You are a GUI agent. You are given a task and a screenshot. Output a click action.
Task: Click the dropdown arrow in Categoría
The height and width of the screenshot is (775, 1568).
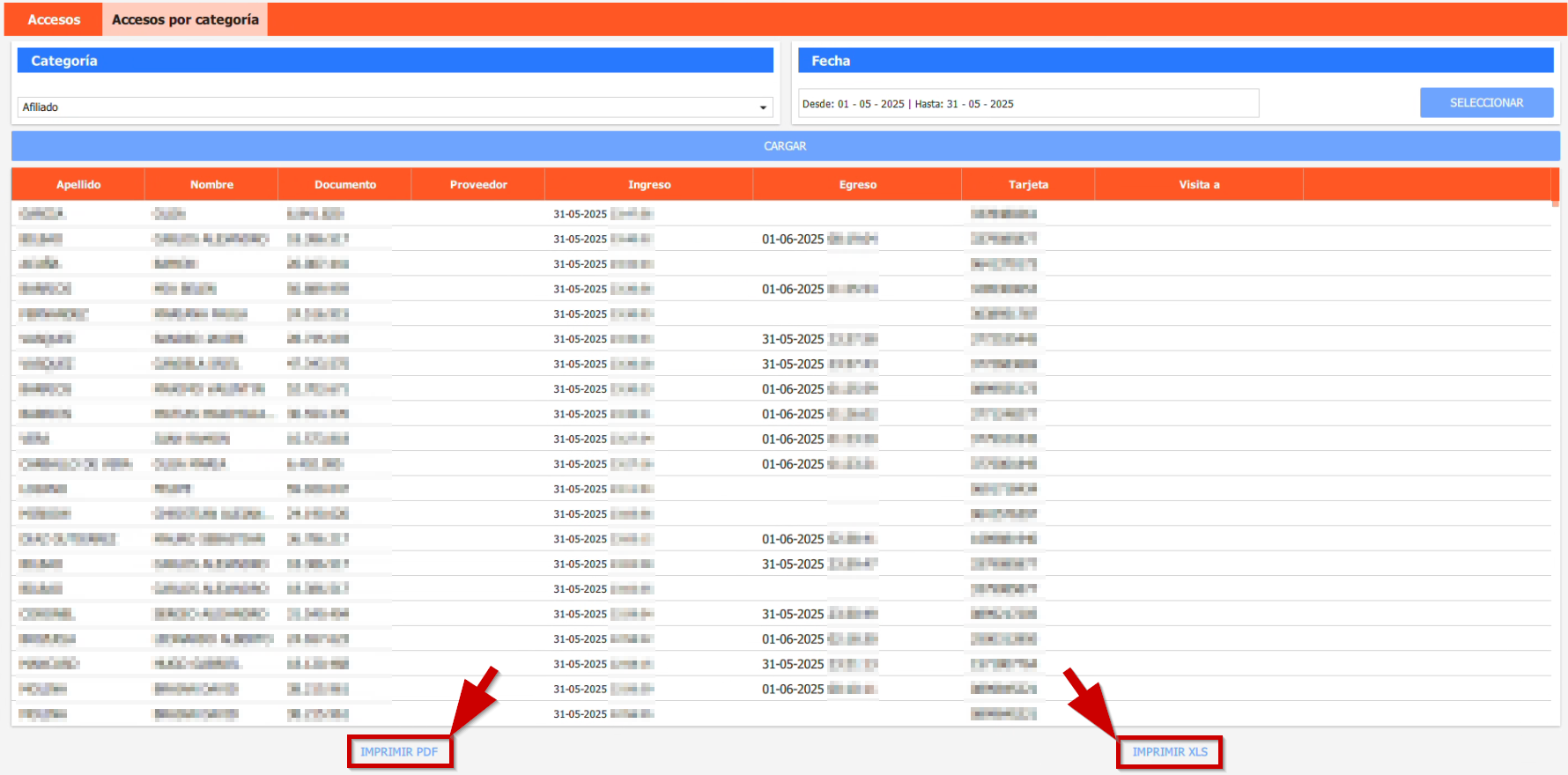pos(763,107)
